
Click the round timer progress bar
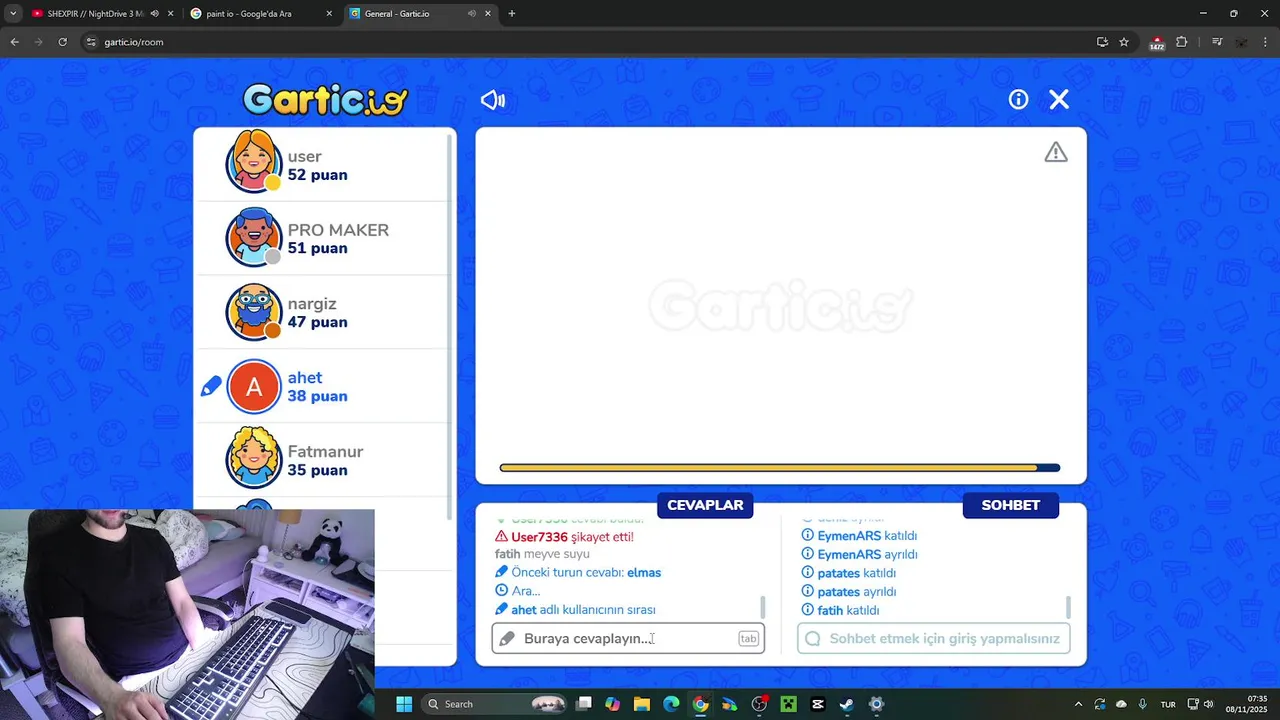pyautogui.click(x=780, y=468)
